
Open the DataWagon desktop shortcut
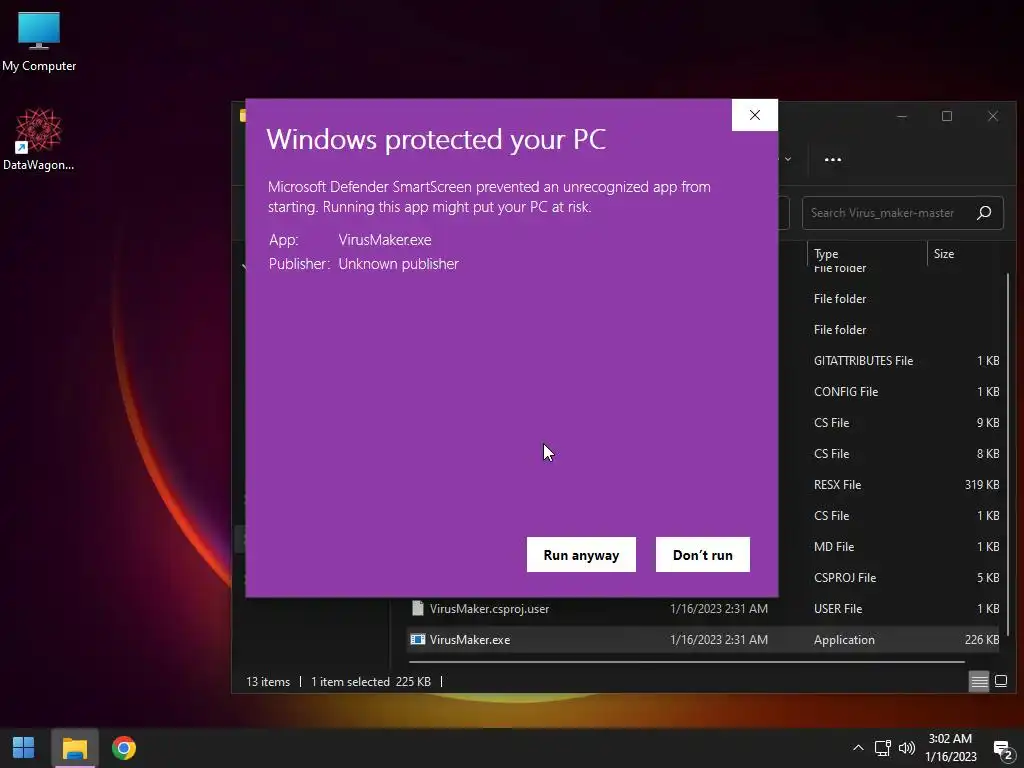pyautogui.click(x=39, y=139)
